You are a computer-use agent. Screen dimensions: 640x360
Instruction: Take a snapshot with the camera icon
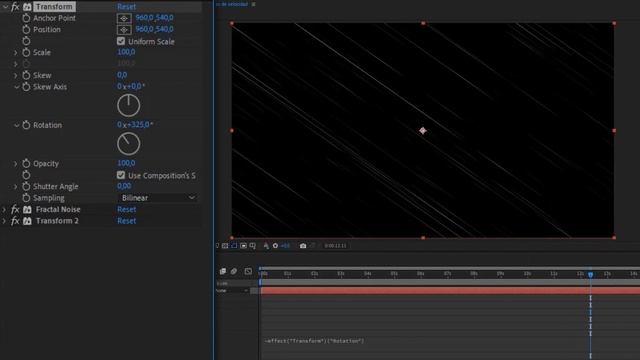(x=303, y=246)
